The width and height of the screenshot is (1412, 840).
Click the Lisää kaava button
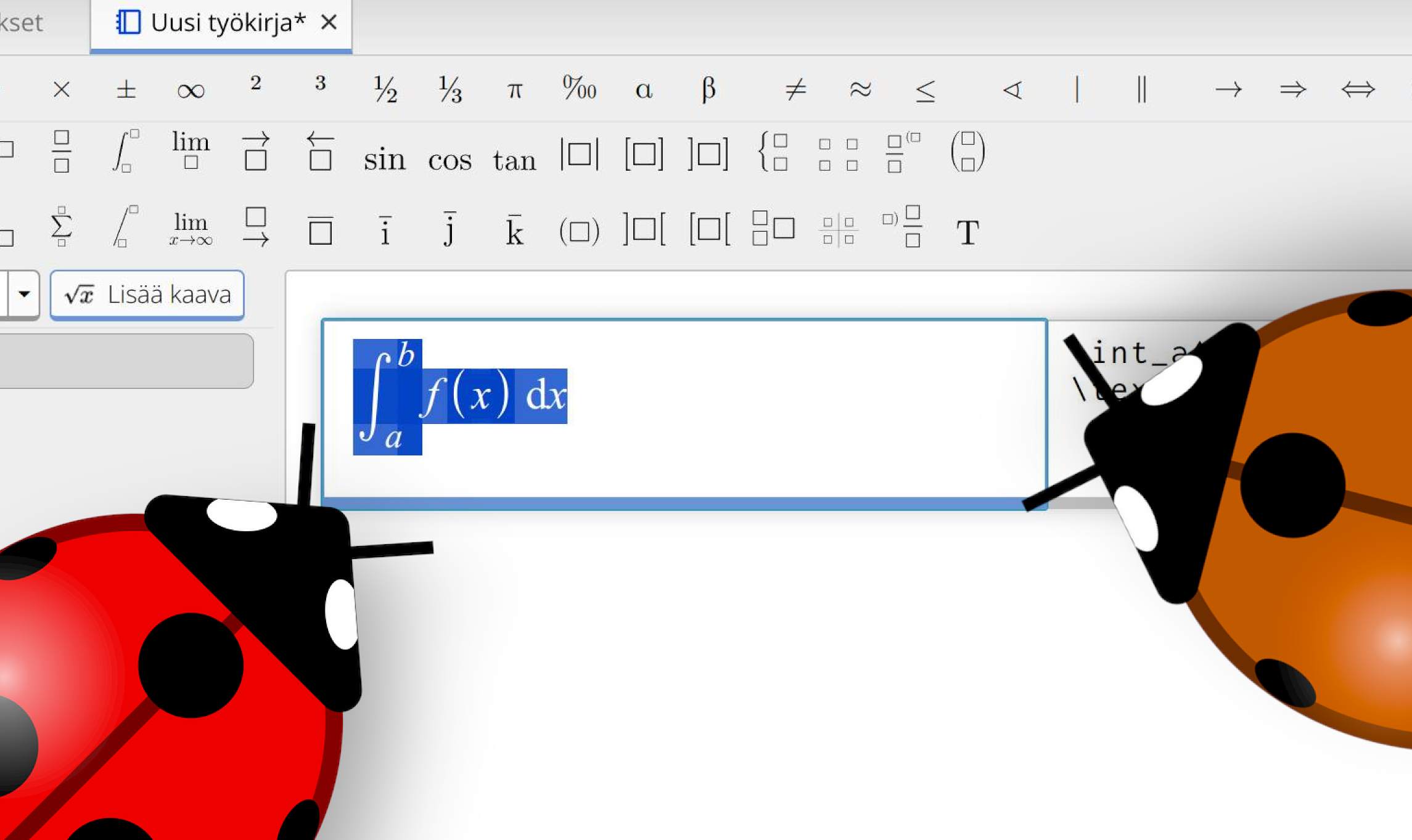pos(147,295)
